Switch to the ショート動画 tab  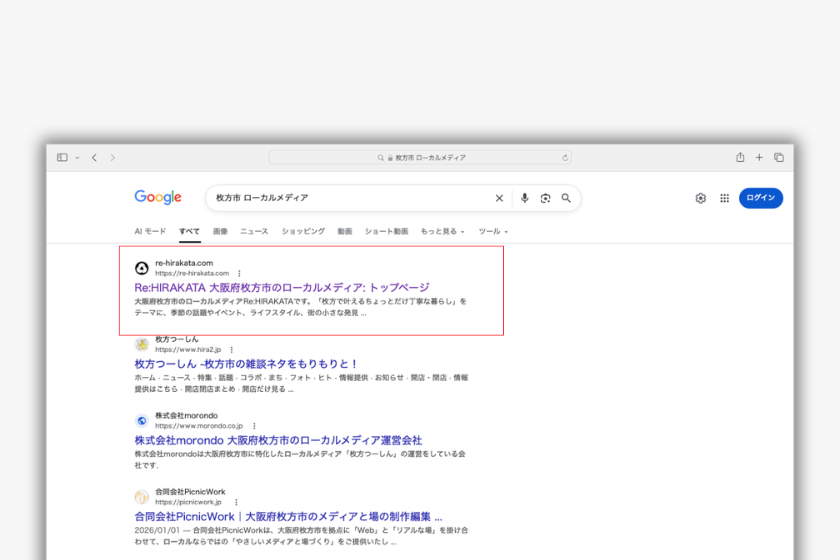[x=386, y=232]
